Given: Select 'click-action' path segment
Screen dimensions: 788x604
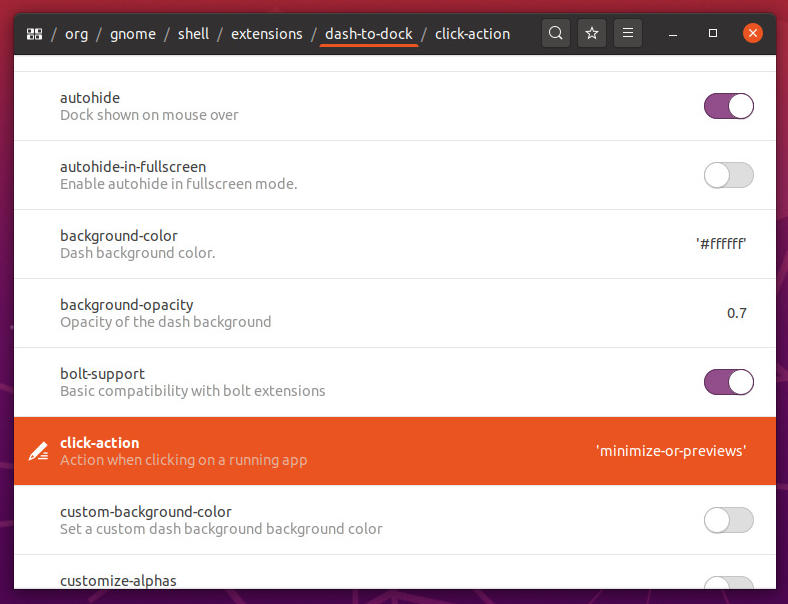Looking at the screenshot, I should [x=472, y=34].
